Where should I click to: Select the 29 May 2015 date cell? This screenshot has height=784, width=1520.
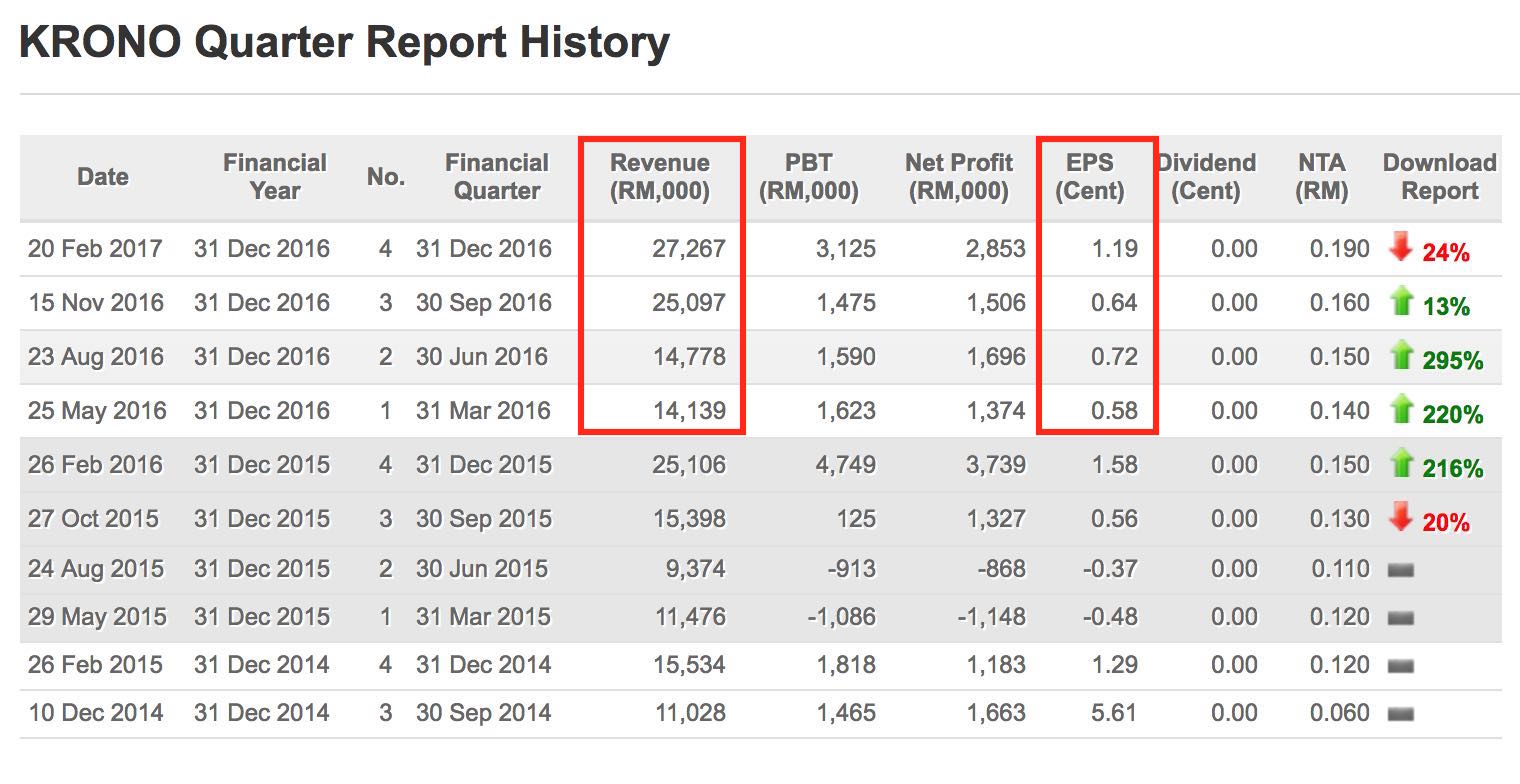97,617
